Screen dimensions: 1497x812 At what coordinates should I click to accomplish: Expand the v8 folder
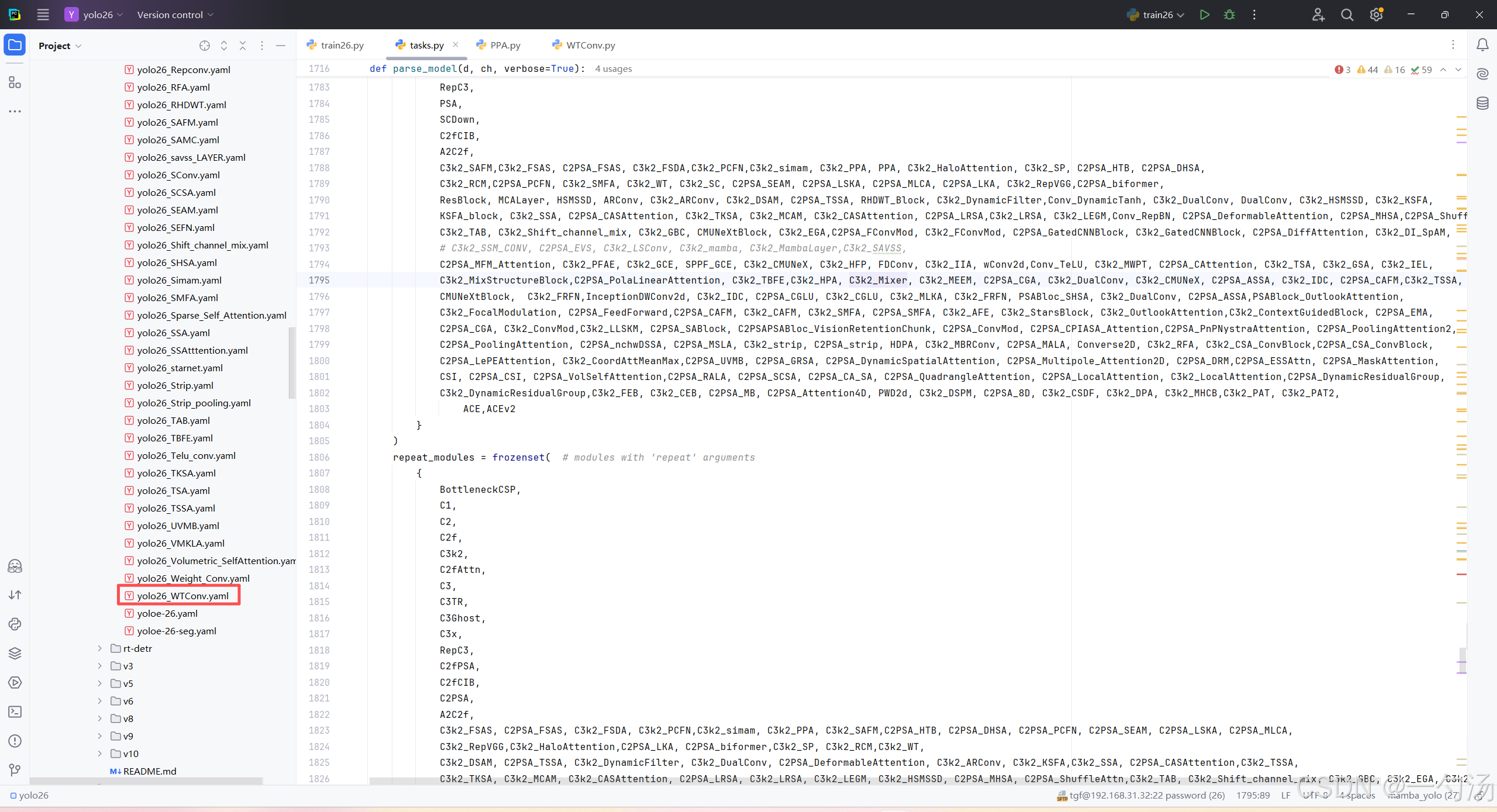tap(100, 718)
